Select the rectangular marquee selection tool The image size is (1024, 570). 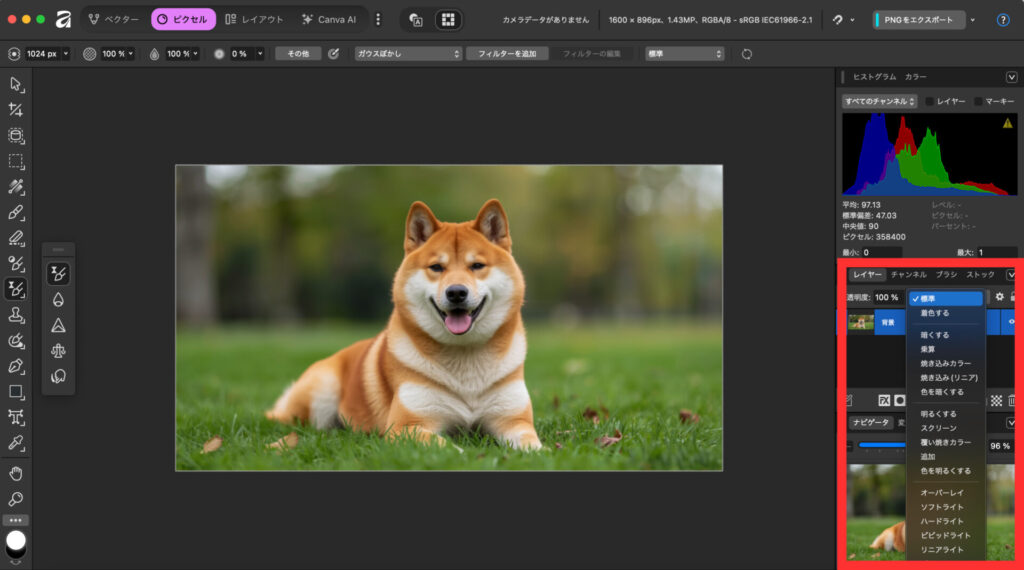[x=16, y=161]
